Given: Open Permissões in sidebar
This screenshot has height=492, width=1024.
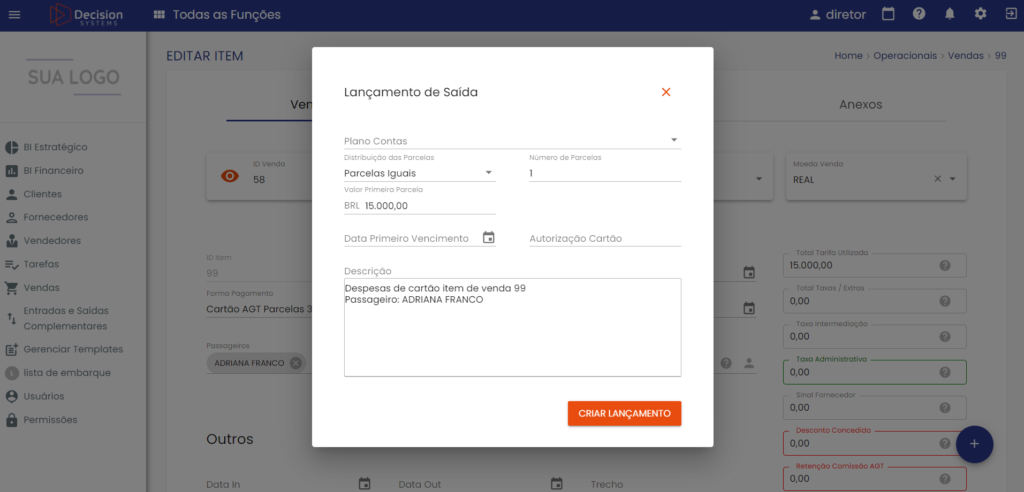Looking at the screenshot, I should (x=41, y=419).
